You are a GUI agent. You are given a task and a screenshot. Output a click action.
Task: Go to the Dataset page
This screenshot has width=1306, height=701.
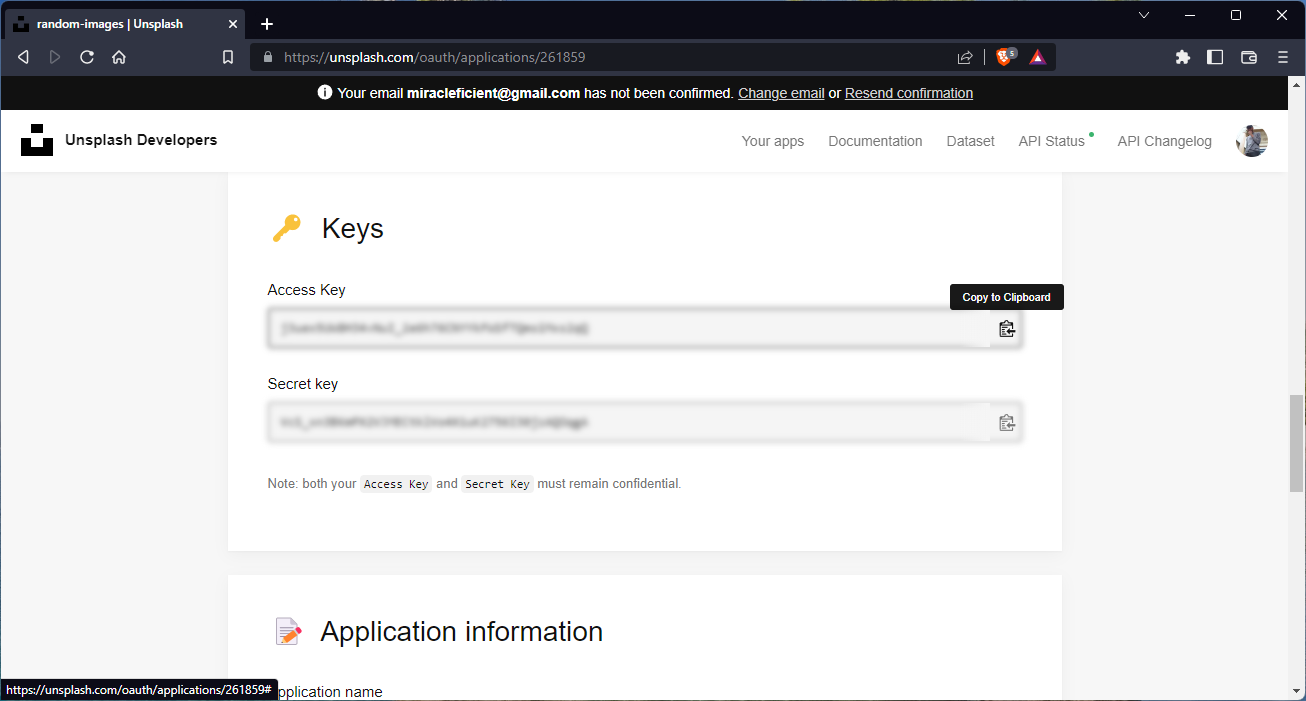click(971, 141)
